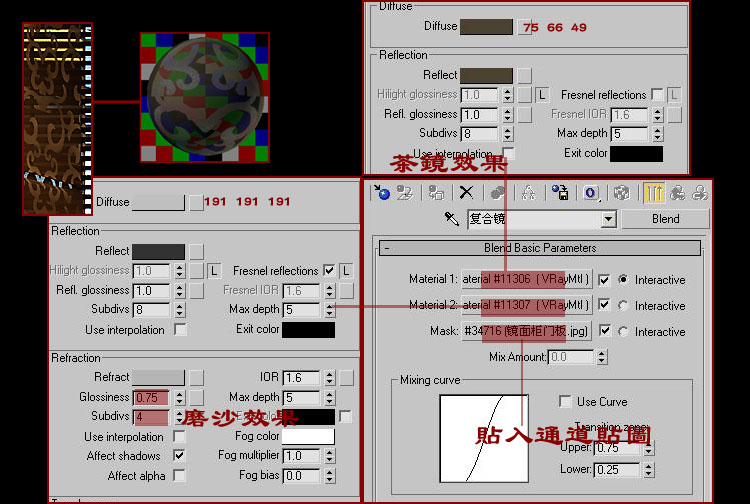
Task: Click light gray Diffuse color swatch
Action: [158, 202]
